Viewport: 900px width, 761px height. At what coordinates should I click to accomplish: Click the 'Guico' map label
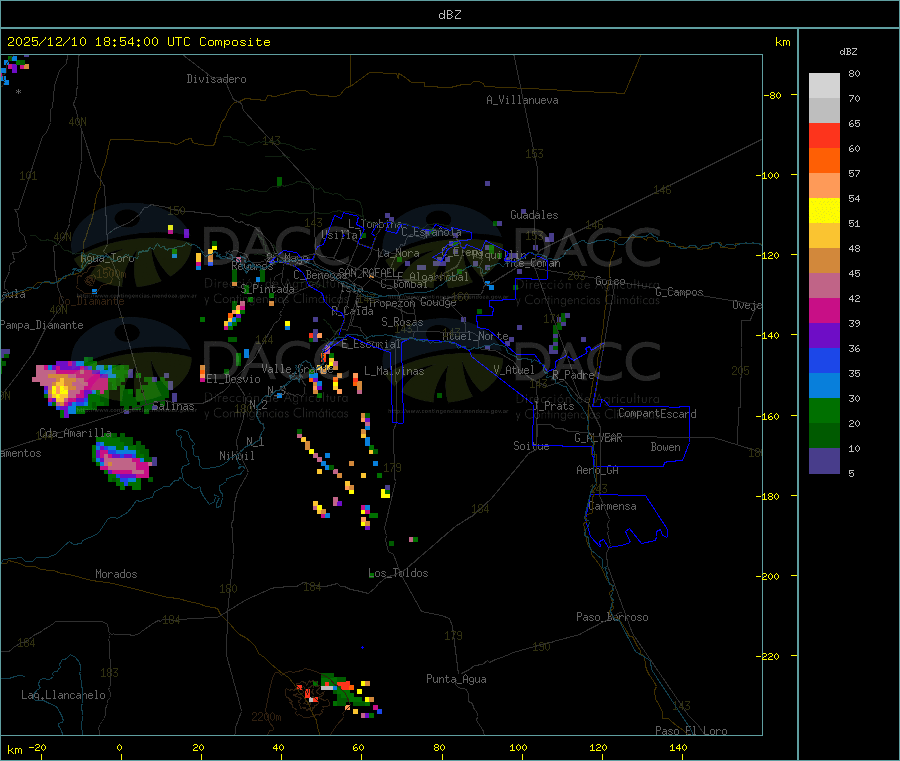pyautogui.click(x=610, y=281)
